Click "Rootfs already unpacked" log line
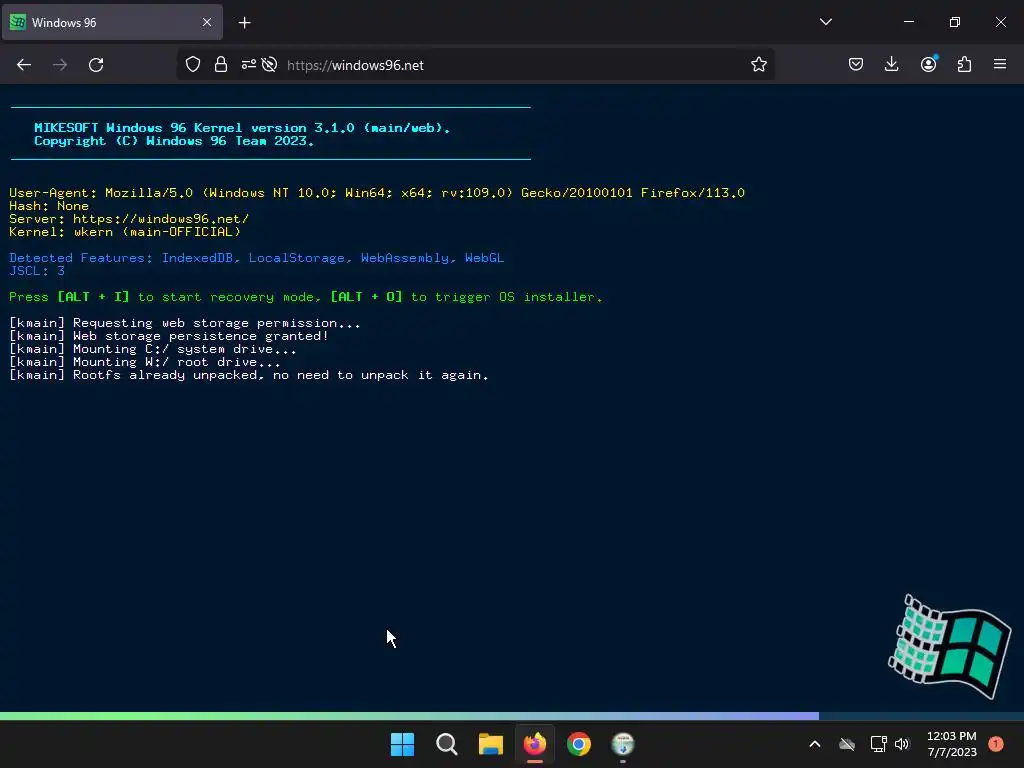The width and height of the screenshot is (1024, 768). 249,376
